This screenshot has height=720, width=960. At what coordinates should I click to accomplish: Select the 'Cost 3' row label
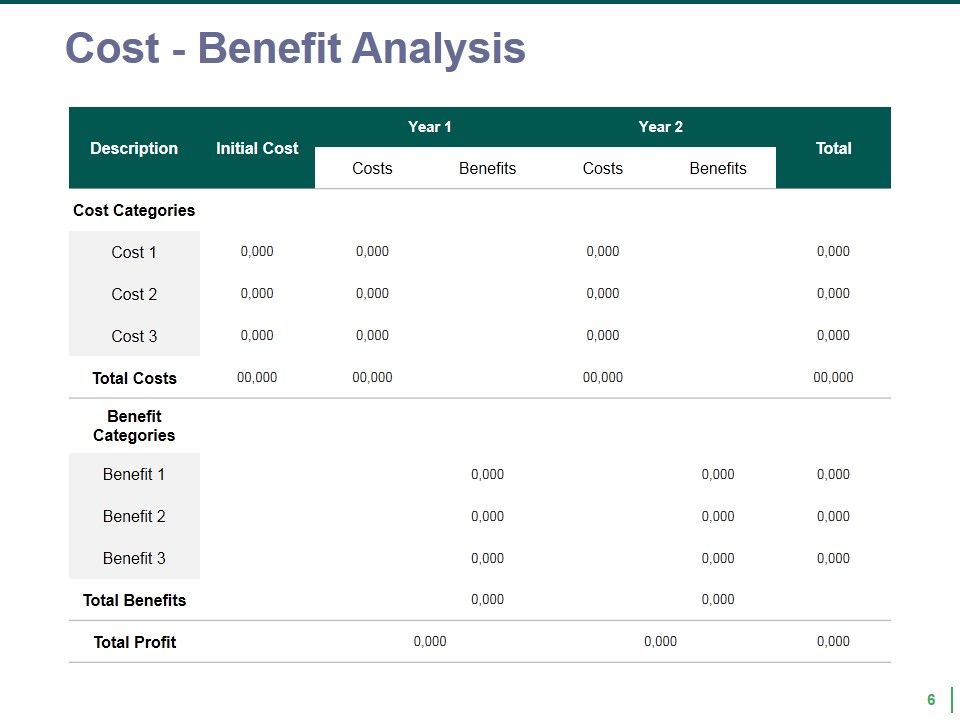click(134, 336)
